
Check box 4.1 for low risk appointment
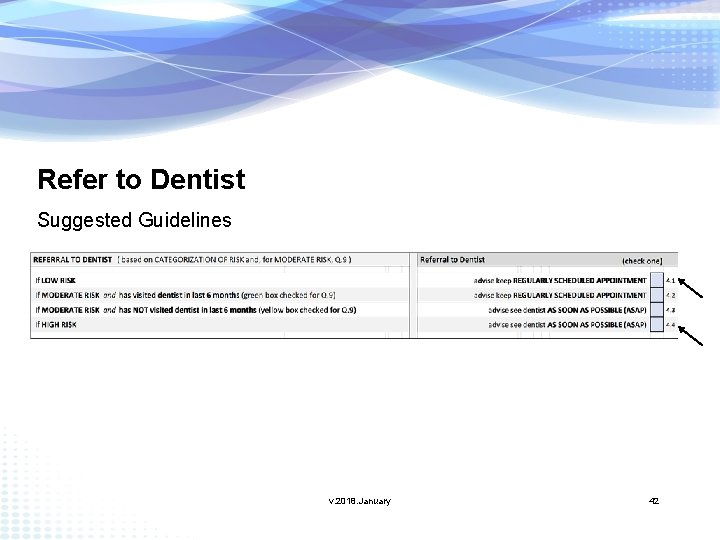coord(657,280)
